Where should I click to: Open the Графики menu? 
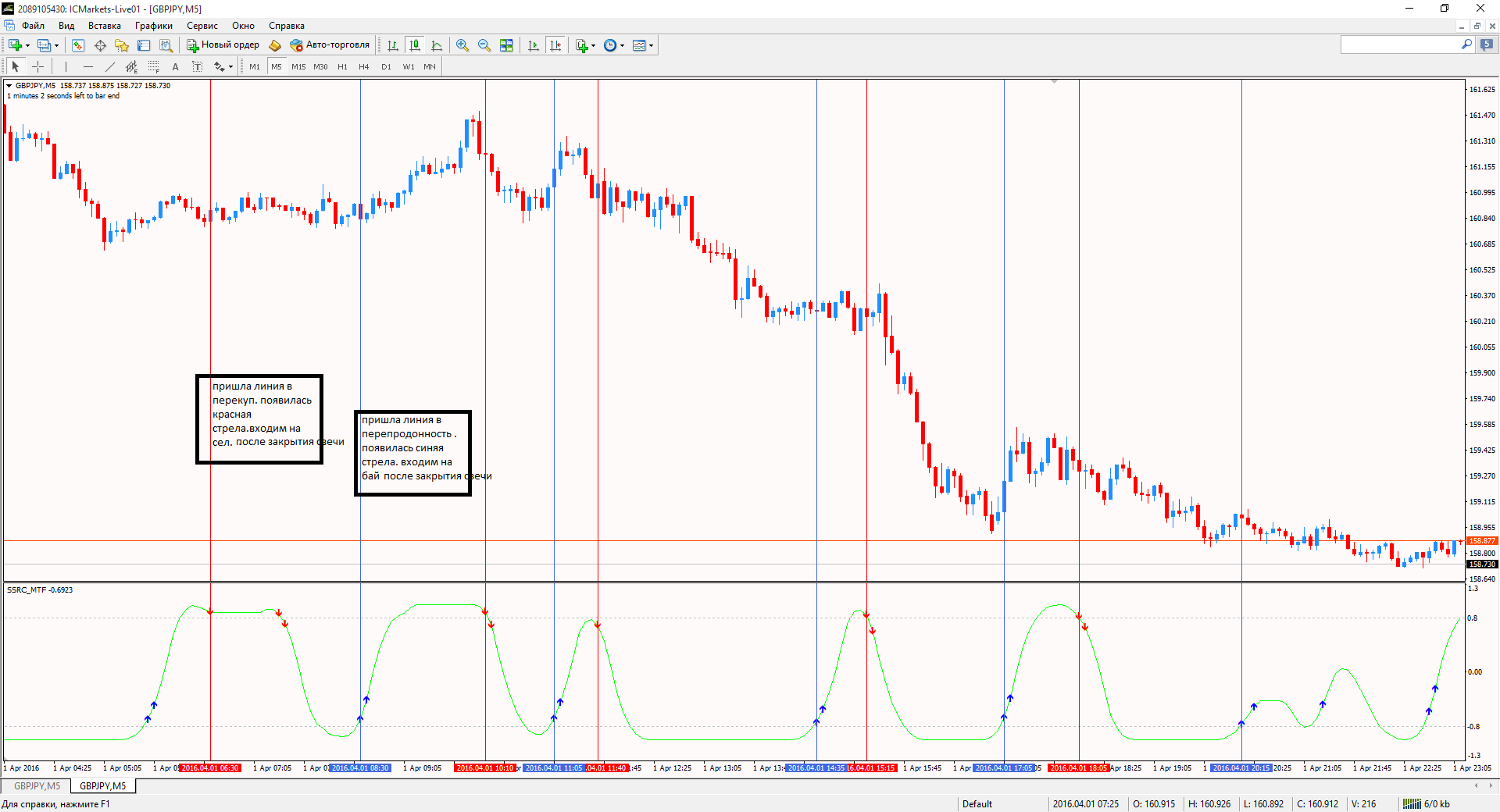[x=154, y=26]
